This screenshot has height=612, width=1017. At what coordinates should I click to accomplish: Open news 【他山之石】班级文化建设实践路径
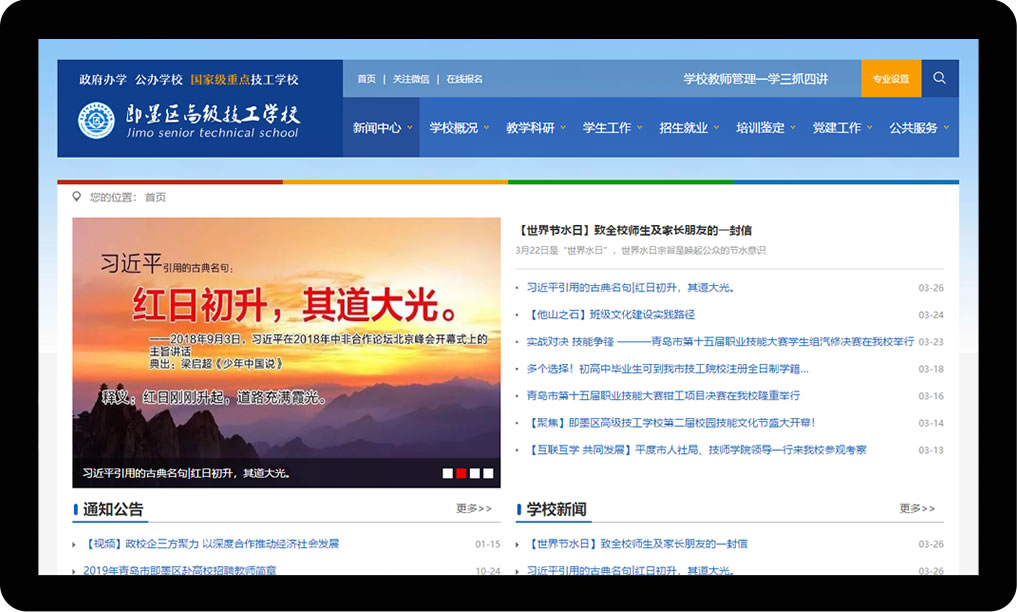[611, 314]
